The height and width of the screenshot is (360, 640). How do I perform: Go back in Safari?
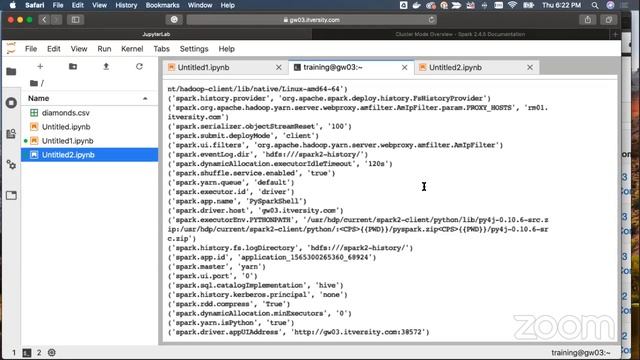pos(44,20)
